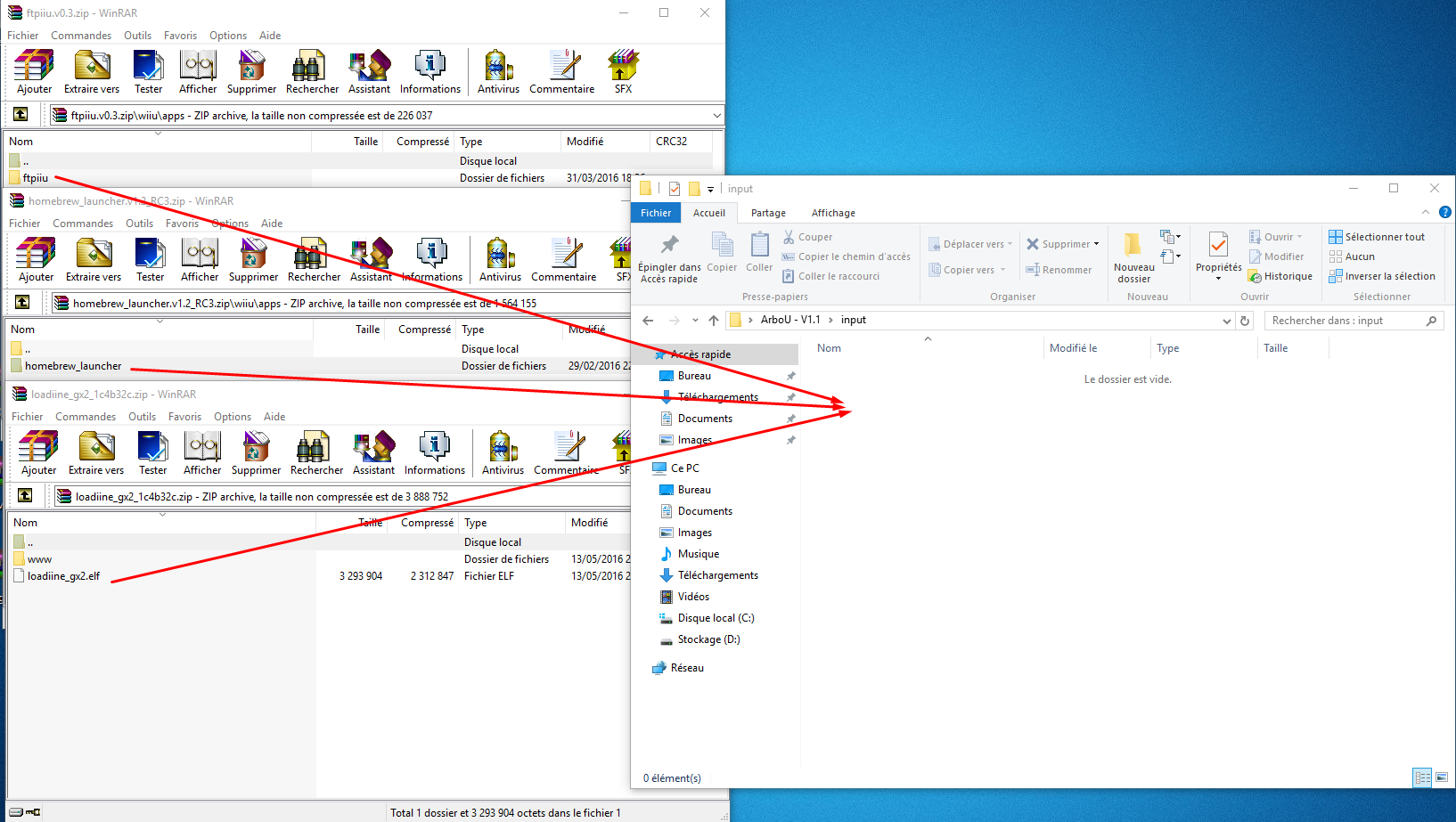Select www folder in loadiine_gx2 archive

tap(32, 559)
